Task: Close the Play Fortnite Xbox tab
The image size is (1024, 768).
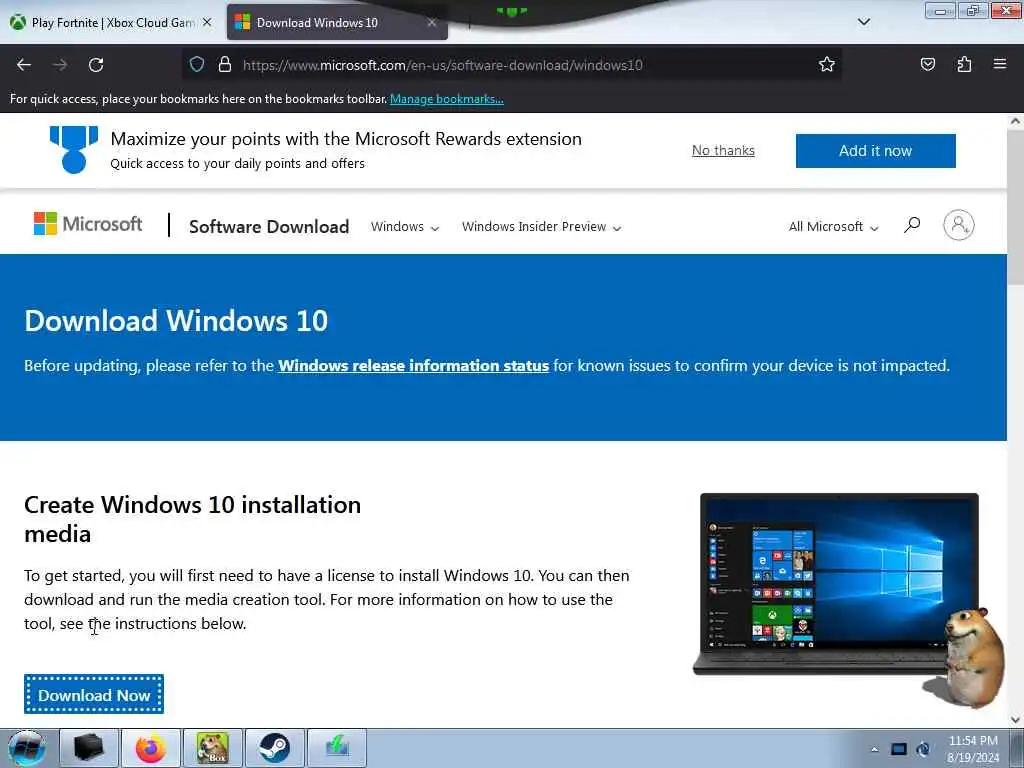Action: pos(207,22)
